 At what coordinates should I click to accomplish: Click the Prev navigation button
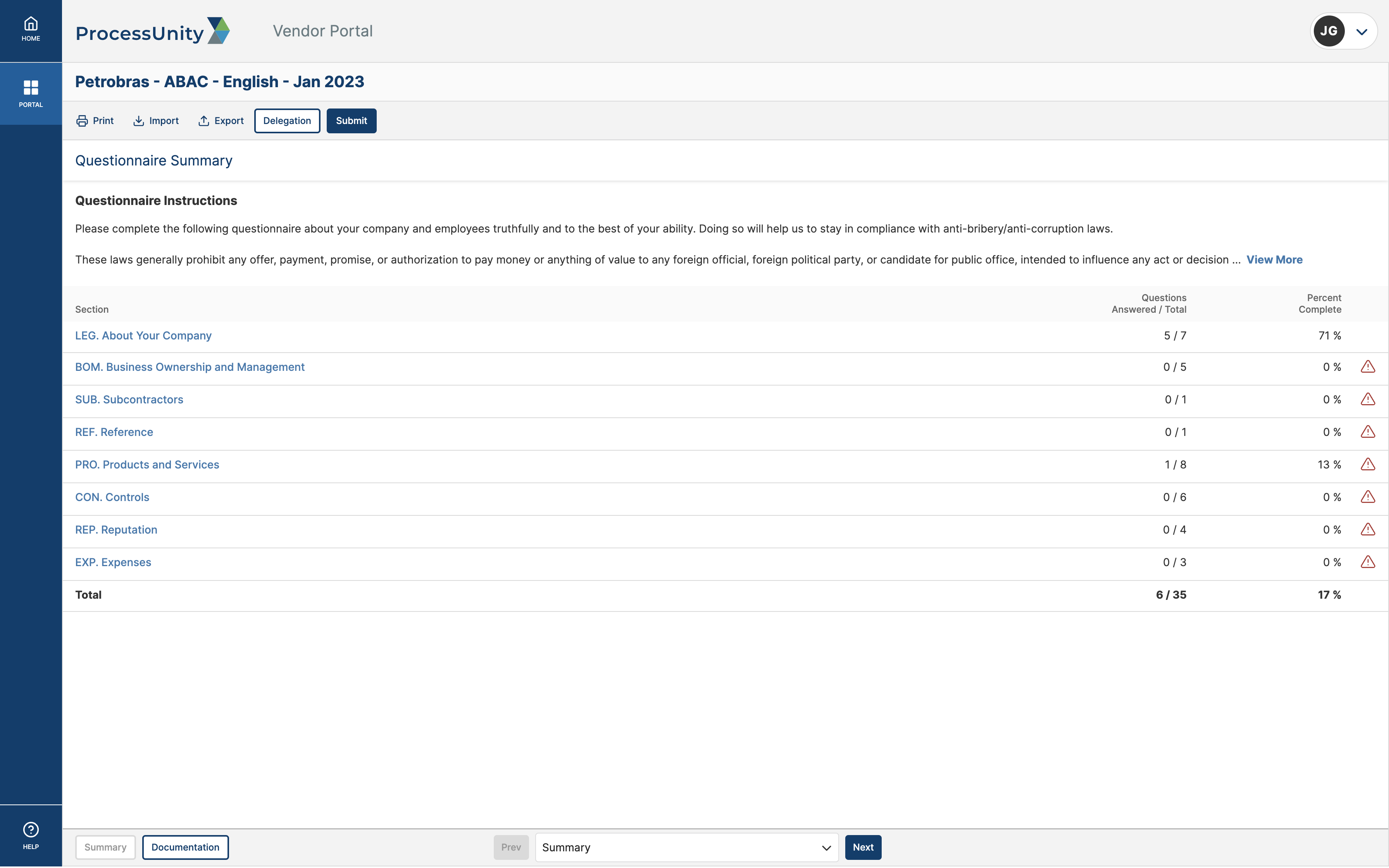[511, 847]
